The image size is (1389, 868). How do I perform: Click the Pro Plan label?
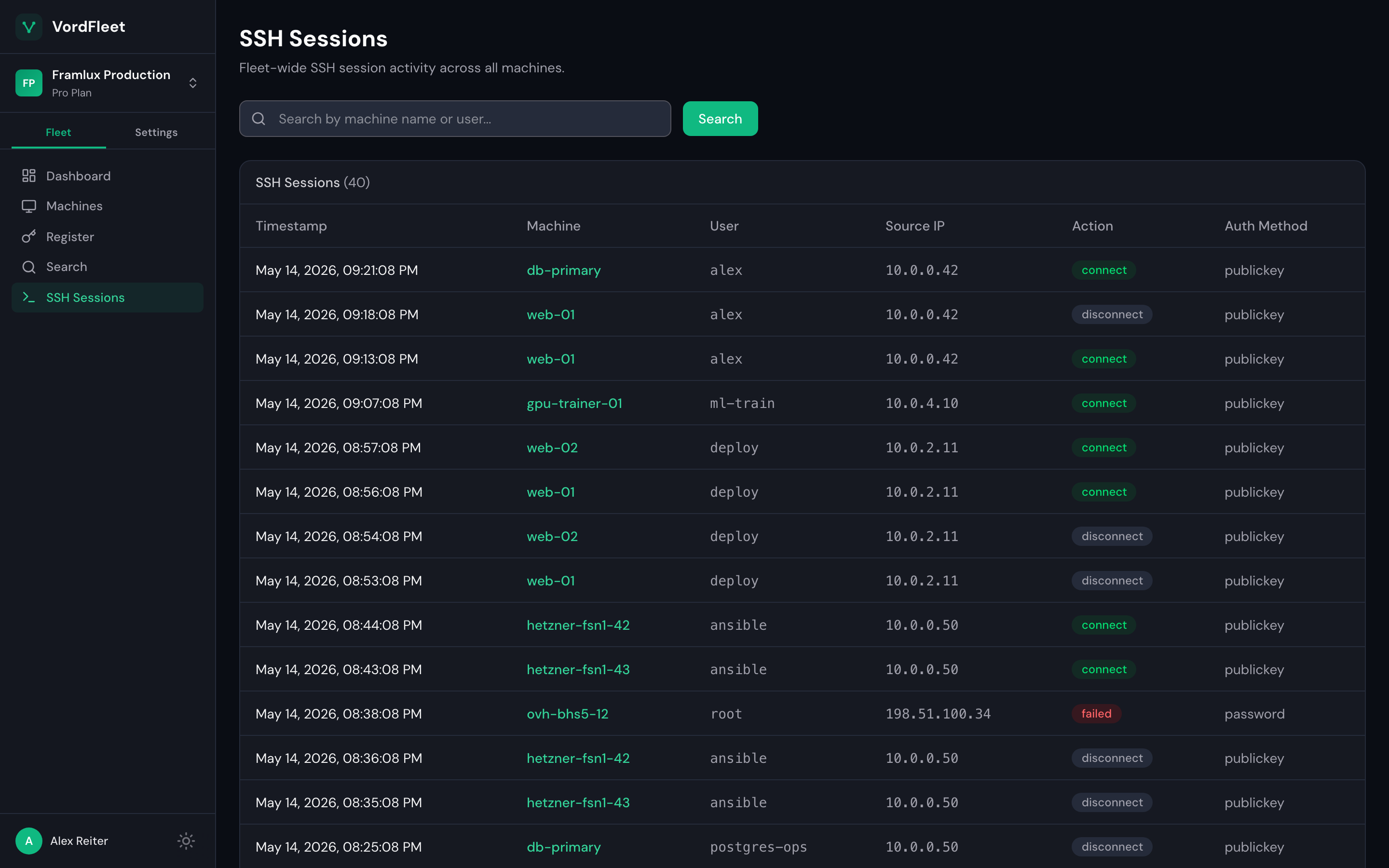click(71, 93)
